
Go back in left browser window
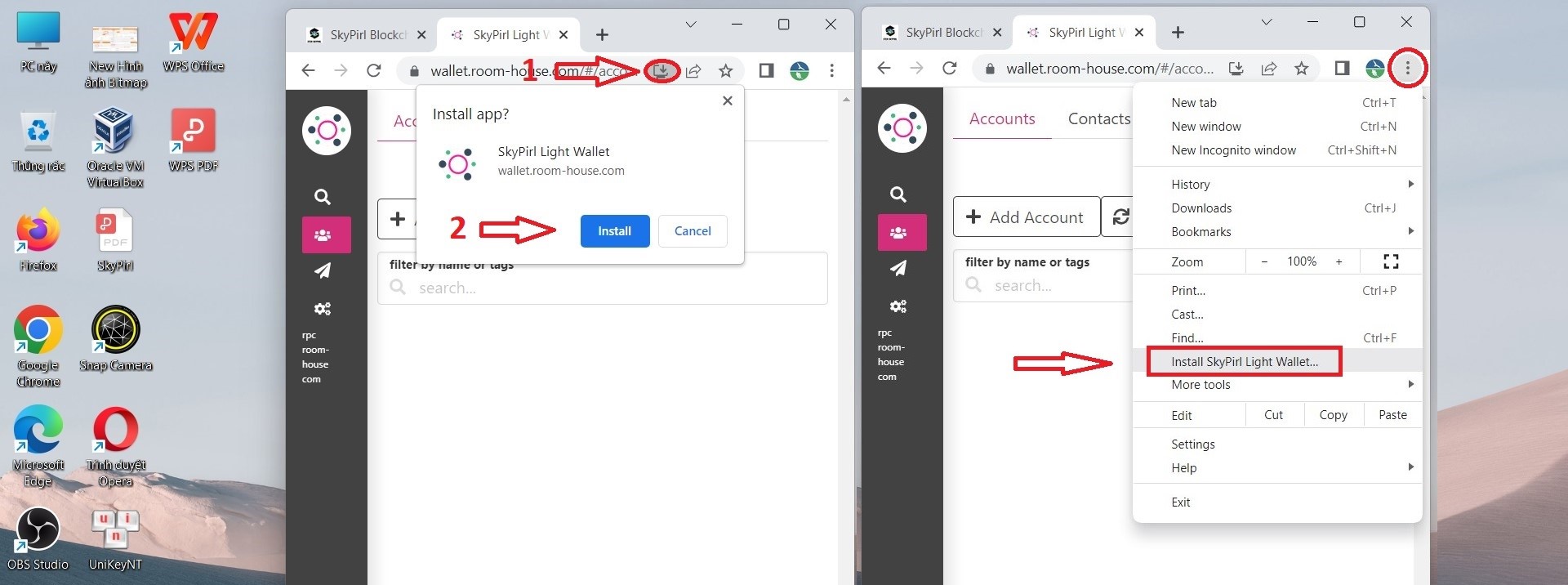pyautogui.click(x=309, y=71)
